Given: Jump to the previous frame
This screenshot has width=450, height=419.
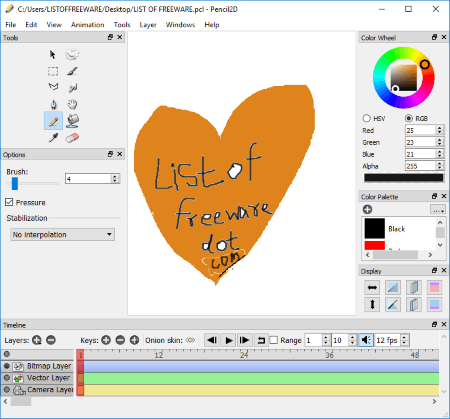Looking at the screenshot, I should pyautogui.click(x=212, y=340).
